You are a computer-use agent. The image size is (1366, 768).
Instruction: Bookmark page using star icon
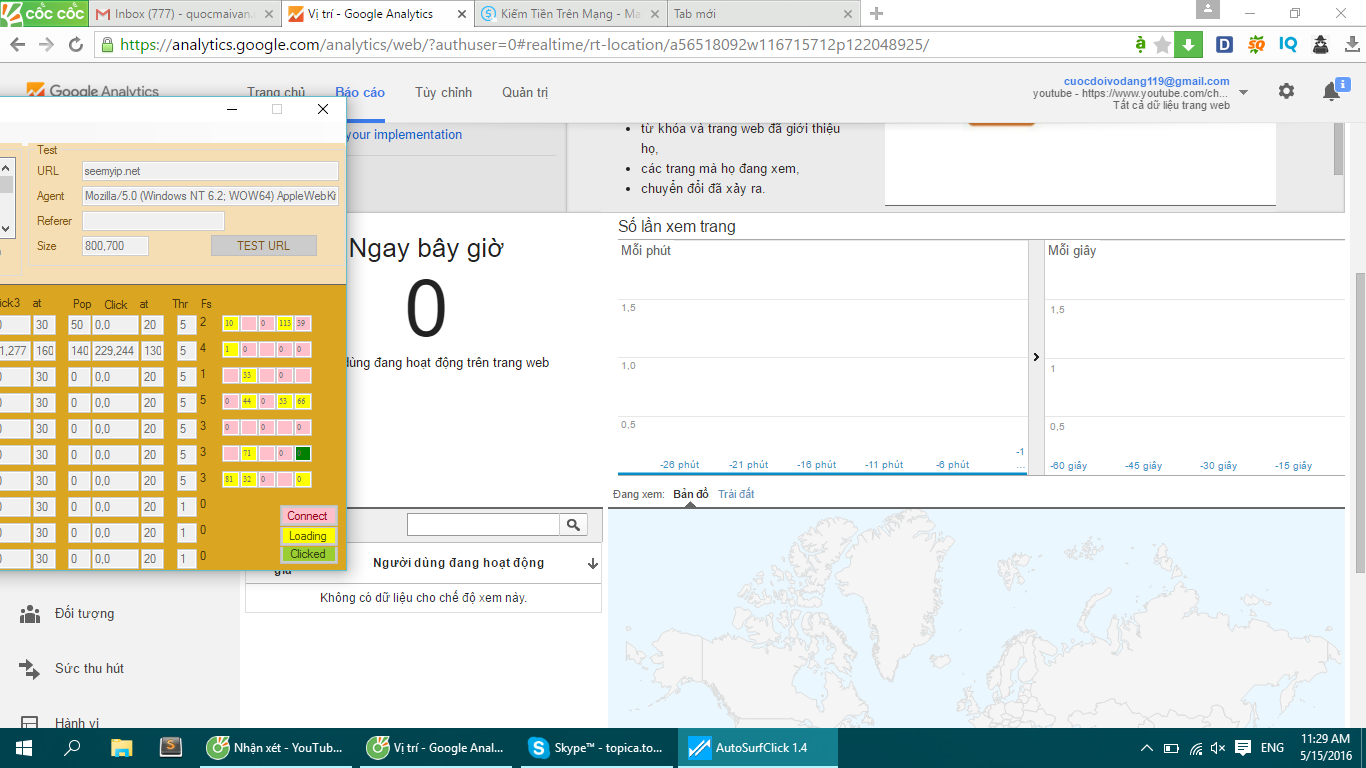click(1162, 45)
